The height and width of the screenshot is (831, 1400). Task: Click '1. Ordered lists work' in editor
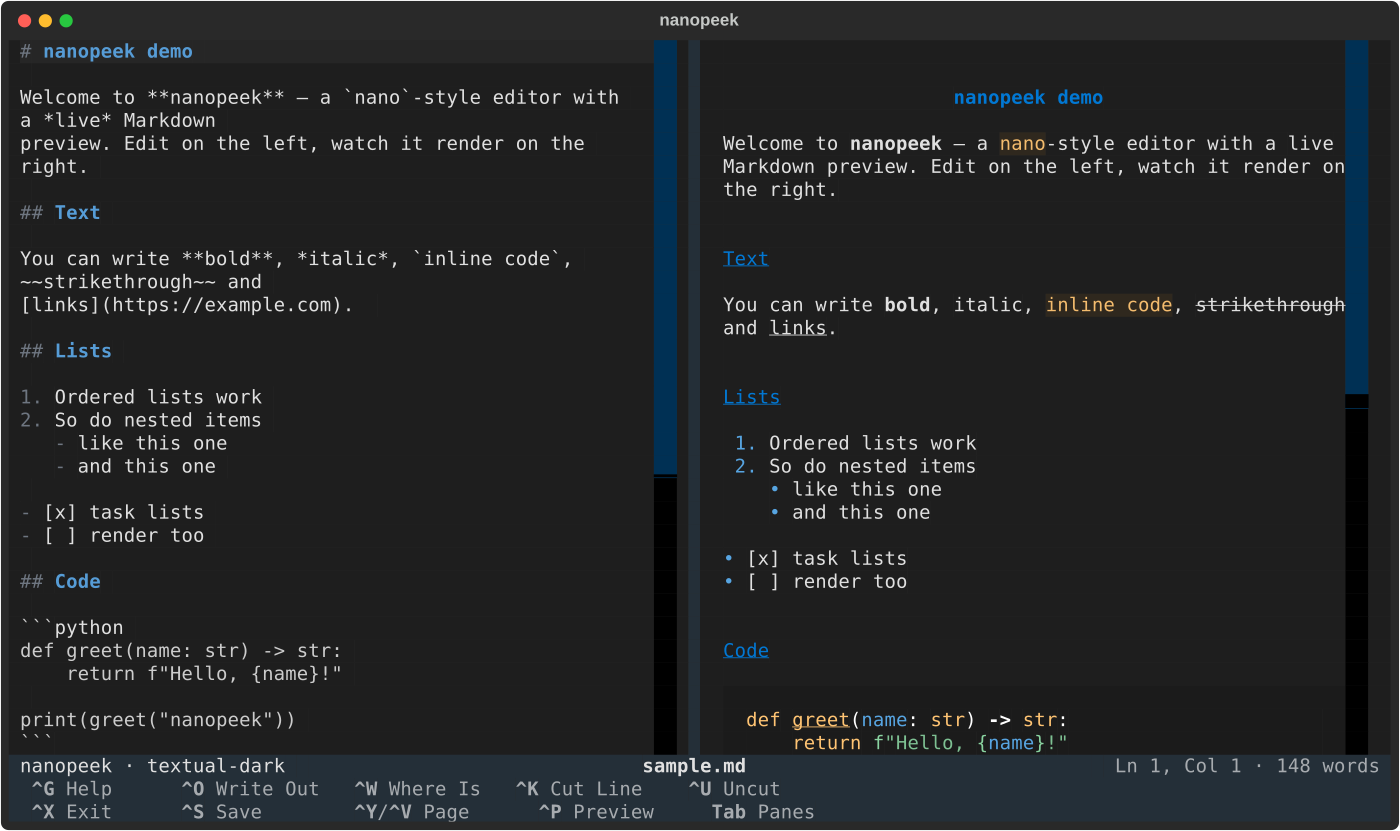point(141,396)
